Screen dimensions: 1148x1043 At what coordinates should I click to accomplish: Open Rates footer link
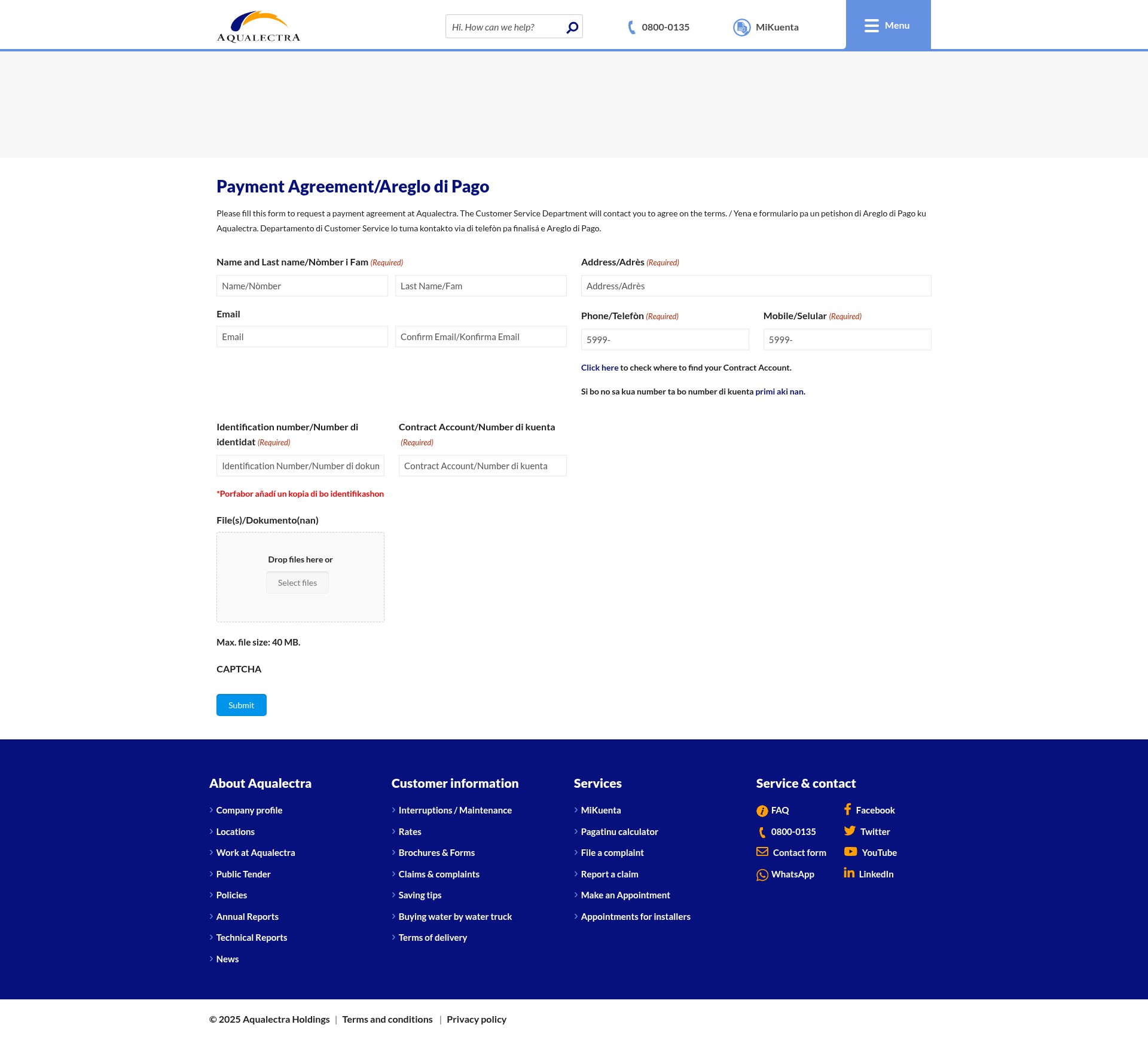(410, 832)
